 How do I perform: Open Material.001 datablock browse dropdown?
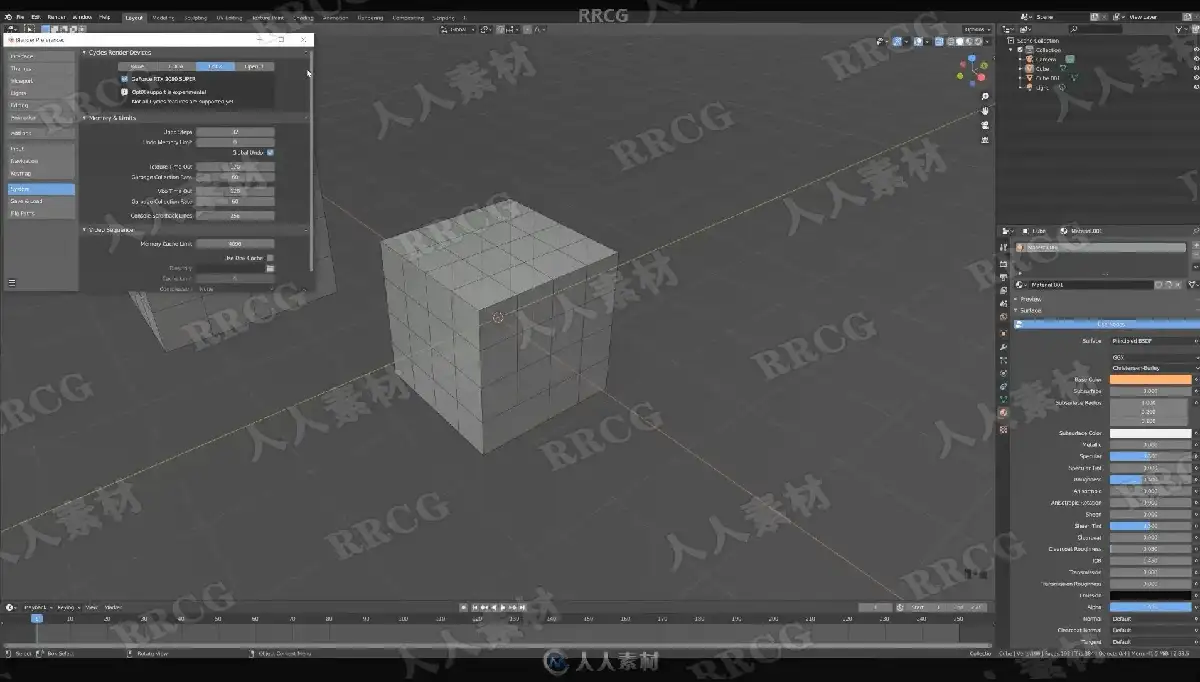point(1022,285)
